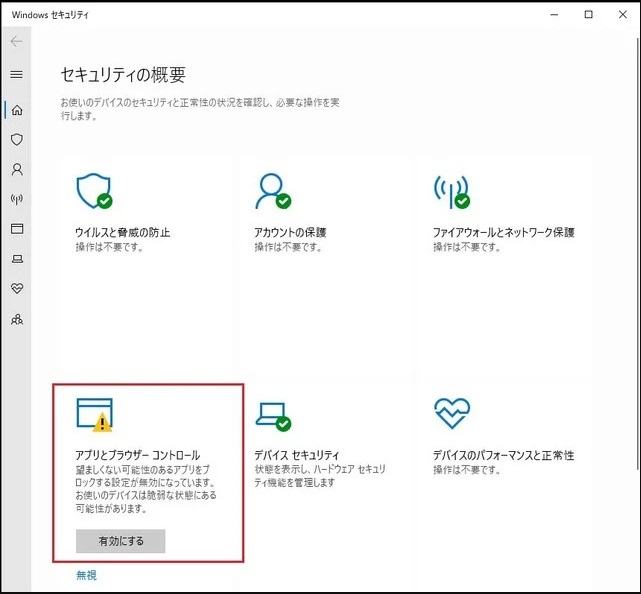This screenshot has width=641, height=594.
Task: Click the 無視 link
Action: click(86, 575)
